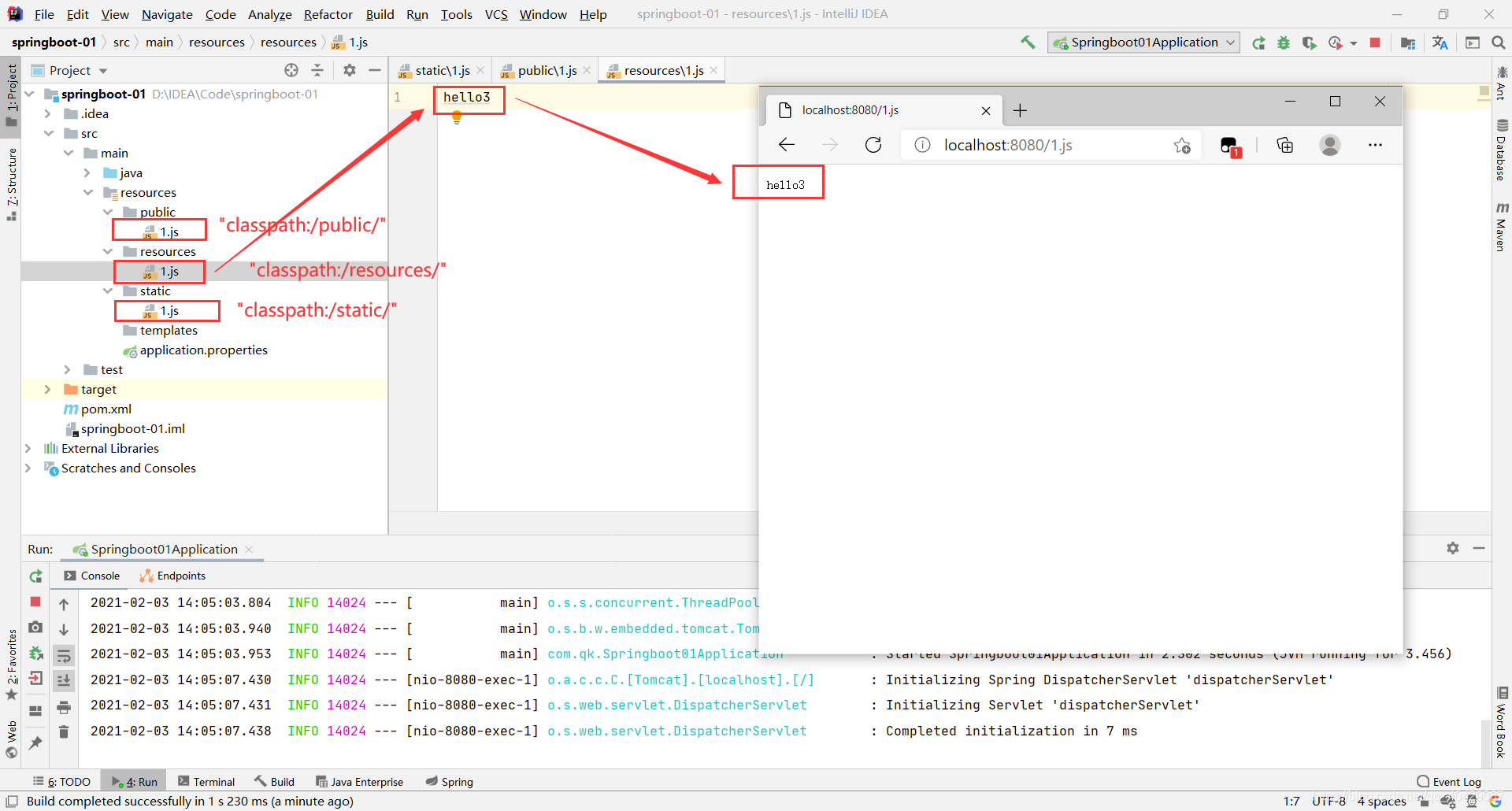Collapse the src folder
Screen dimensions: 1512x811
[x=48, y=133]
